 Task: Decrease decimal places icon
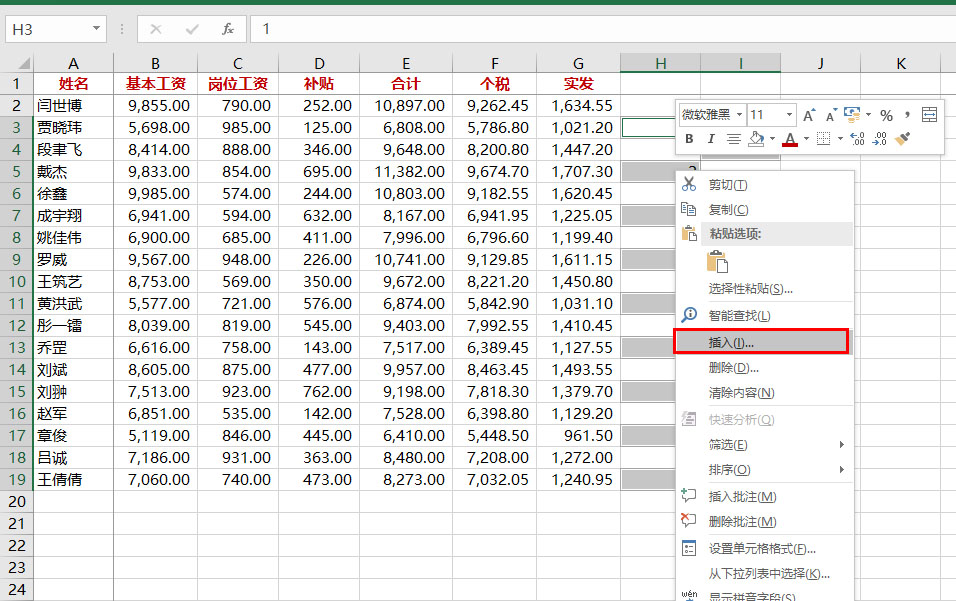click(x=880, y=139)
